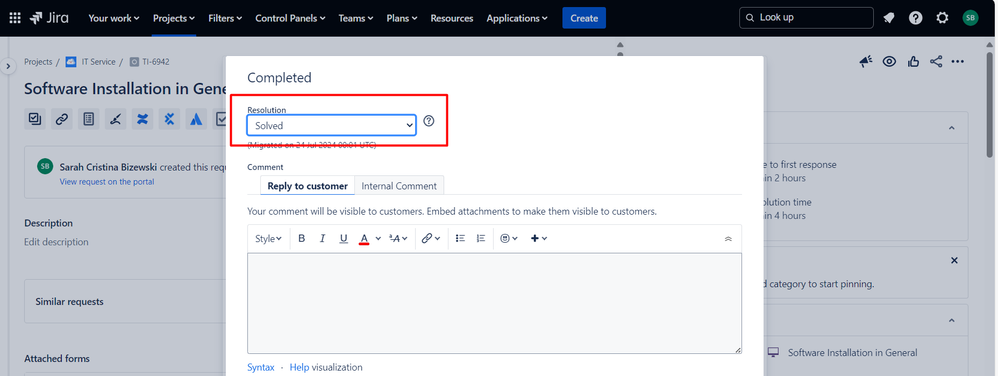Open the Control Panels menu
Viewport: 998px width, 376px height.
coord(290,18)
